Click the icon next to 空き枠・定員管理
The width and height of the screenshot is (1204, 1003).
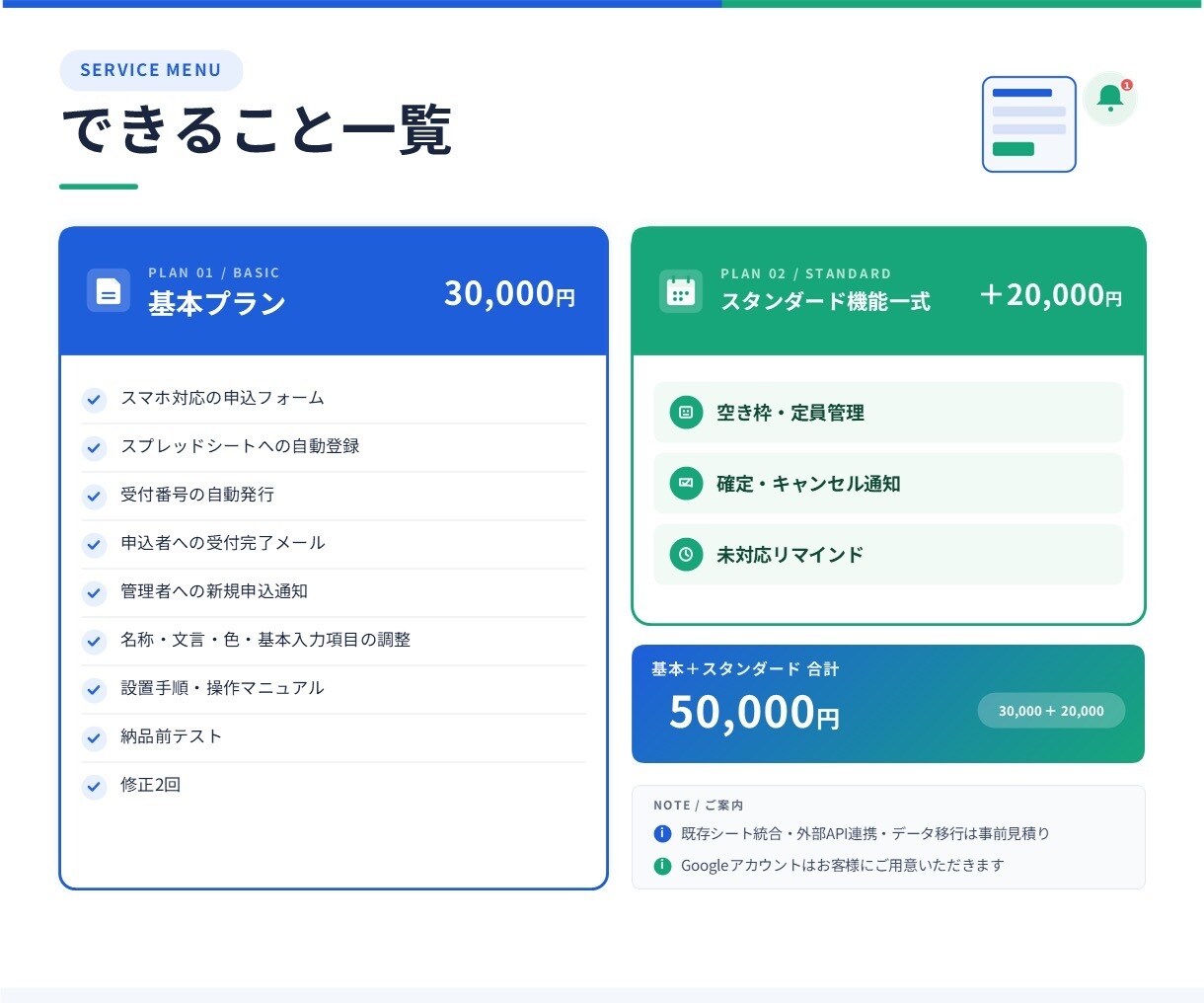coord(686,413)
